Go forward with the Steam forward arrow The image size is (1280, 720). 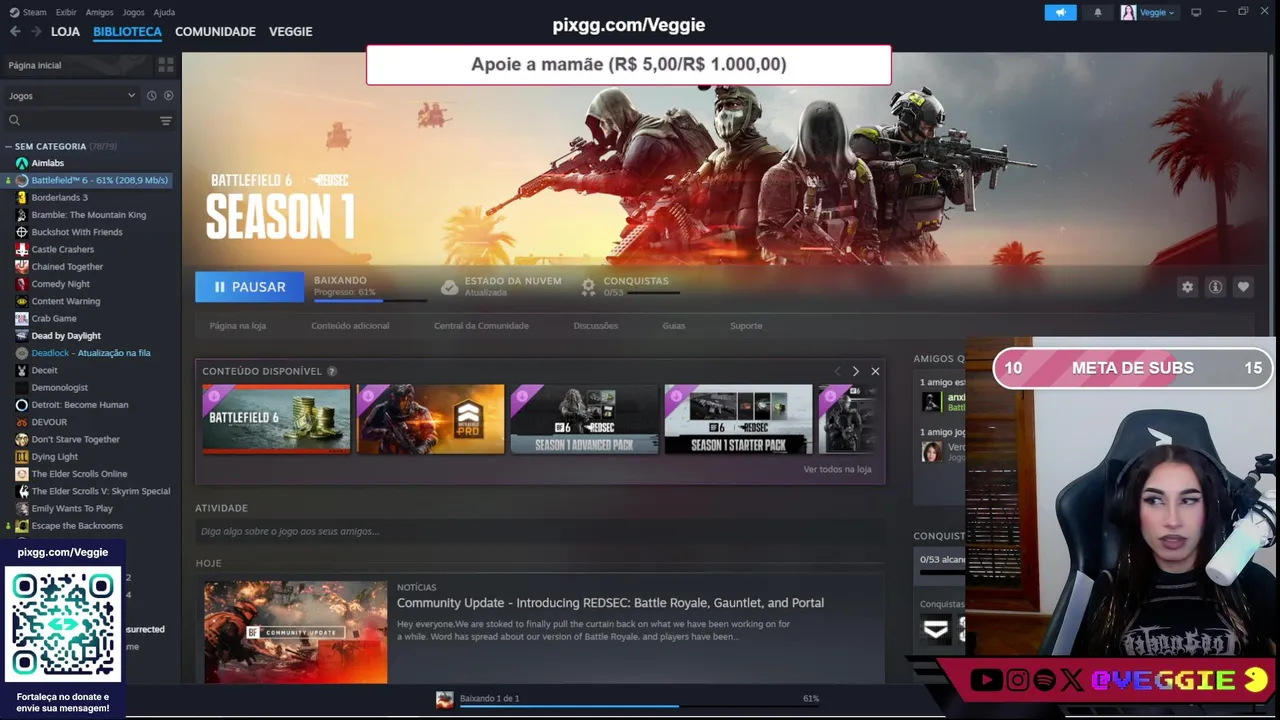tap(36, 32)
